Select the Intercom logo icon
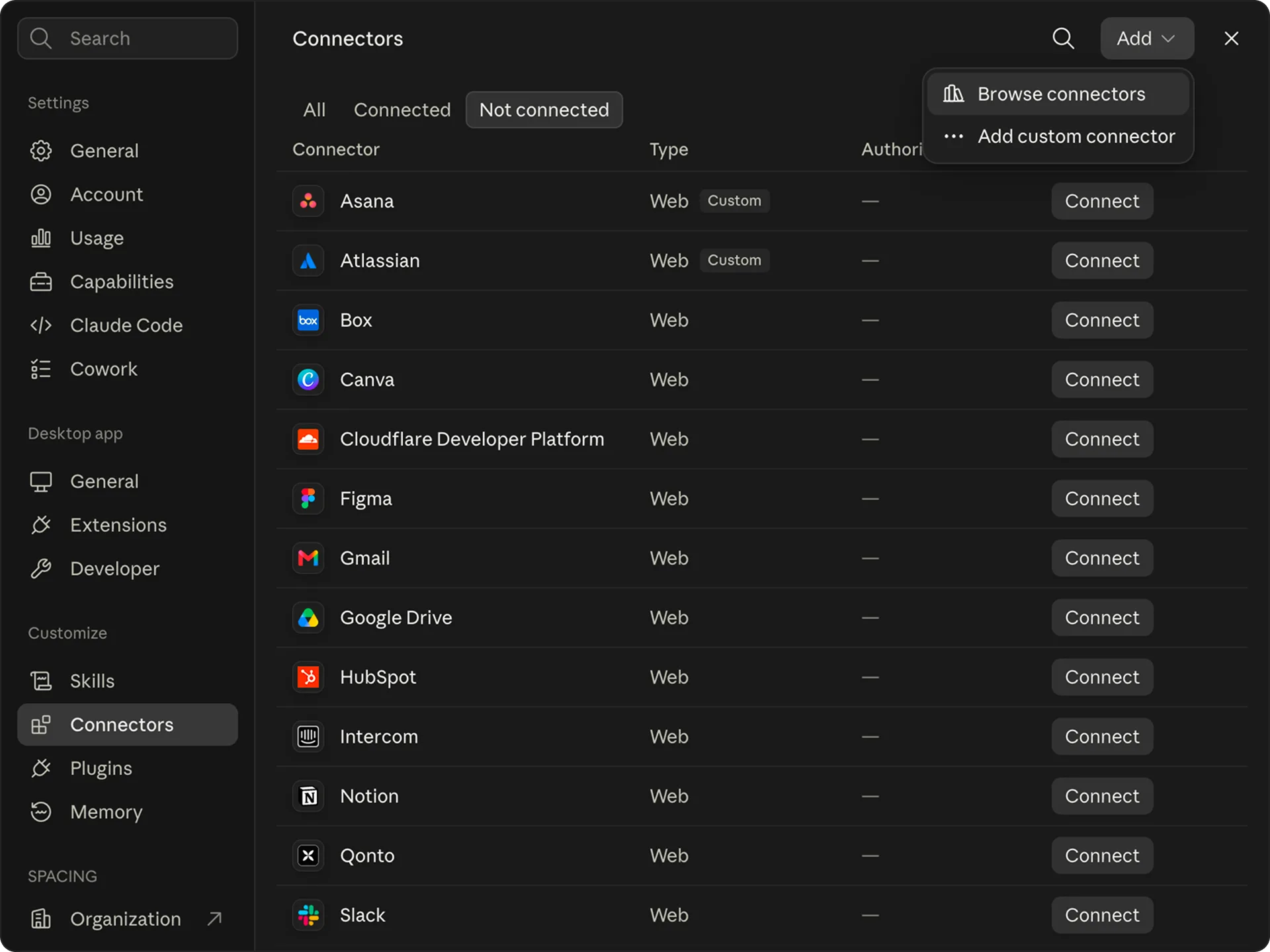1270x952 pixels. [x=308, y=736]
